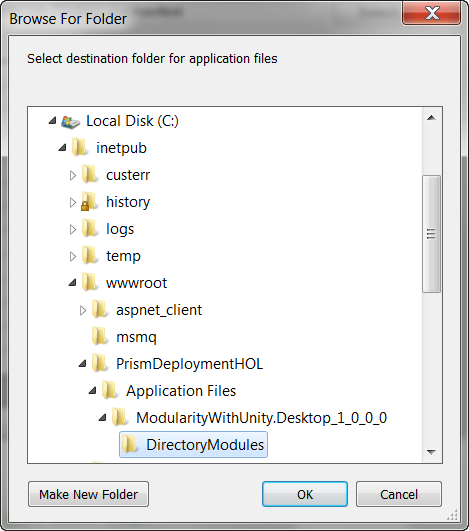The height and width of the screenshot is (531, 469).
Task: Click the Application Files folder icon
Action: point(110,390)
